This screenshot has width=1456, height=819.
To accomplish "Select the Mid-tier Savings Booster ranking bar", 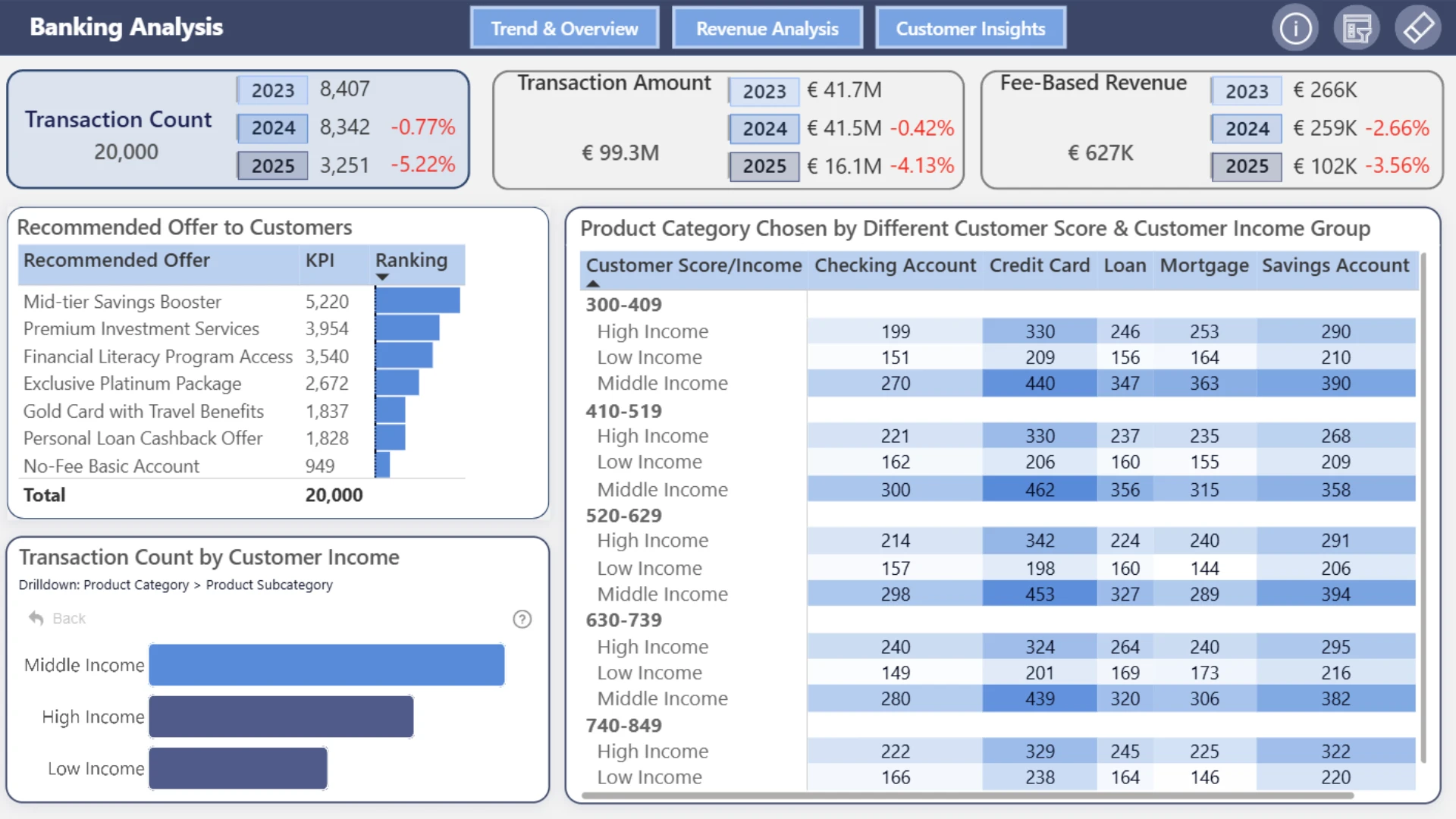I will pyautogui.click(x=418, y=301).
